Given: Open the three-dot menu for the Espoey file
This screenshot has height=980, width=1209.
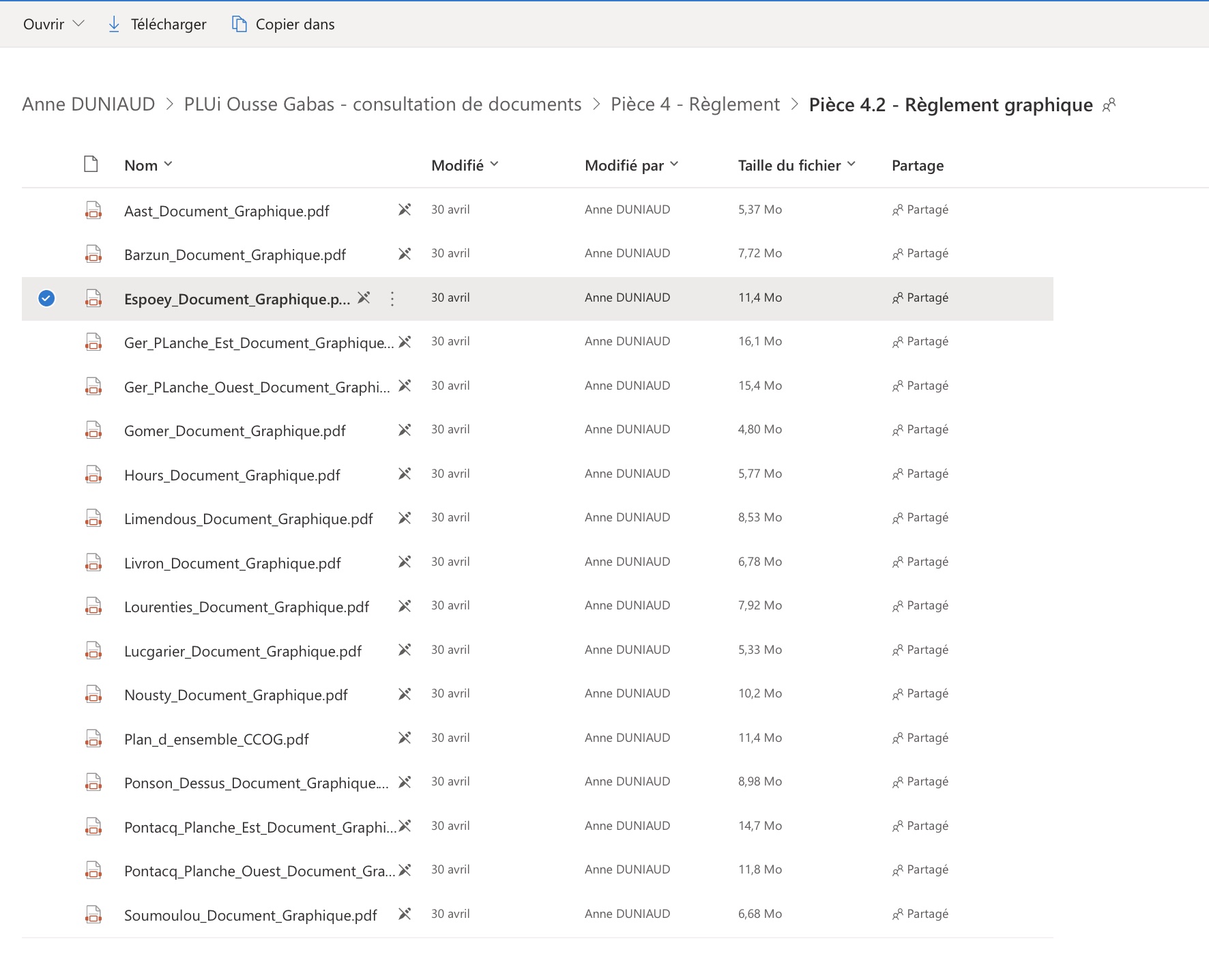Looking at the screenshot, I should tap(392, 299).
